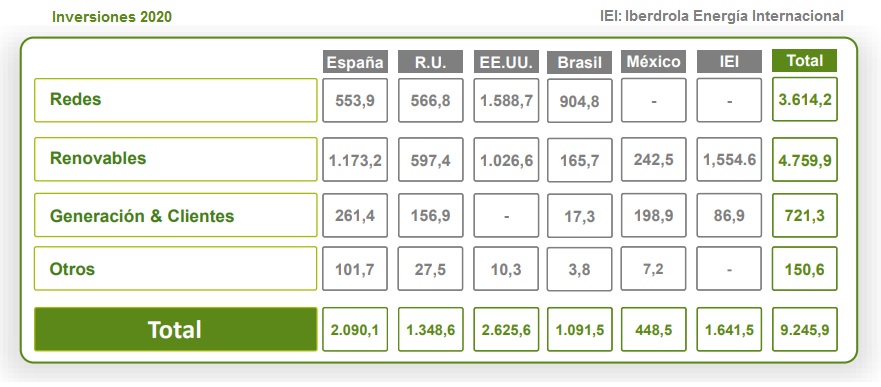Screen dimensions: 881x387
Task: Select the Brasil column header
Action: 579,62
